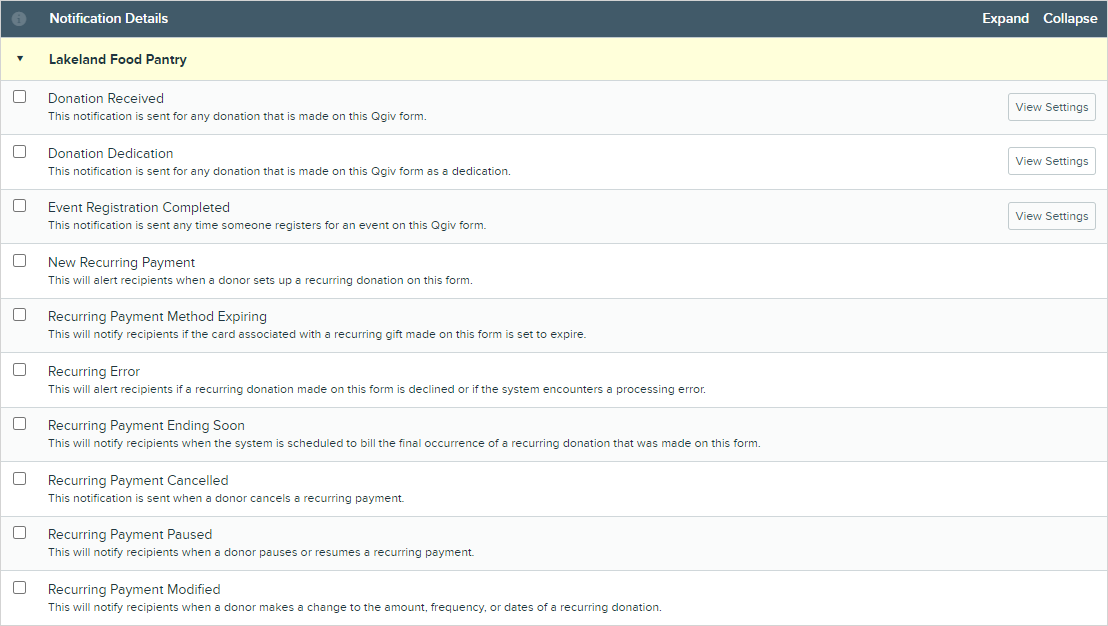
Task: Click description about change to amount, frequency, or dates
Action: [x=355, y=607]
